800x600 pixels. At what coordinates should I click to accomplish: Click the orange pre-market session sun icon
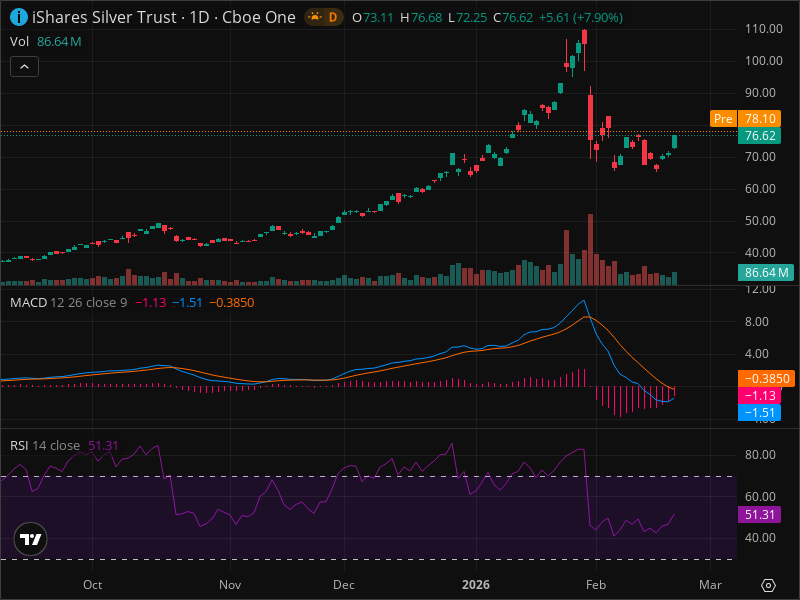click(315, 17)
